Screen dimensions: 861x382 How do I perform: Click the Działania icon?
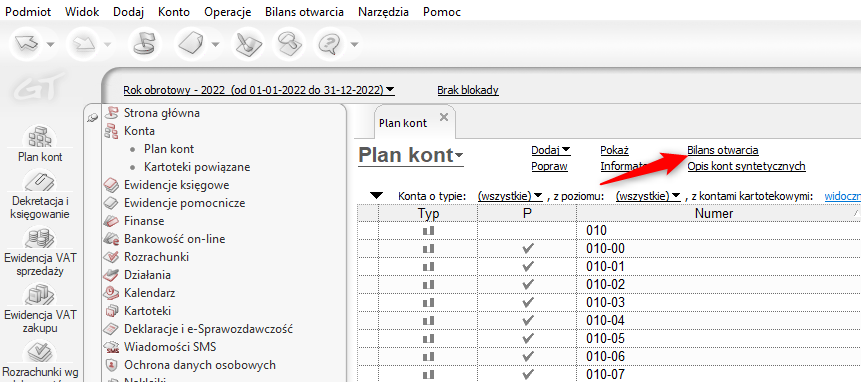pyautogui.click(x=111, y=274)
